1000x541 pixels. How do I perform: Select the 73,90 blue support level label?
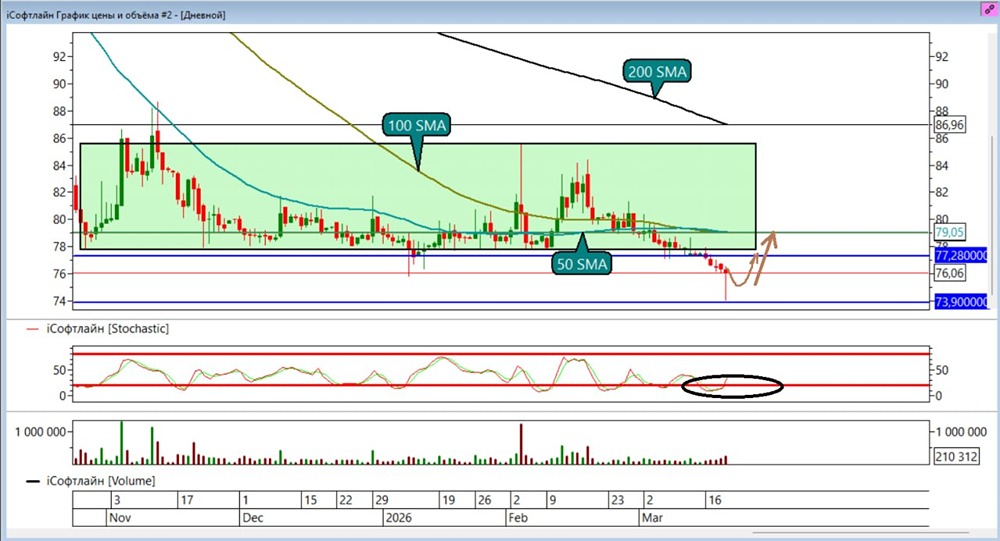coord(961,302)
